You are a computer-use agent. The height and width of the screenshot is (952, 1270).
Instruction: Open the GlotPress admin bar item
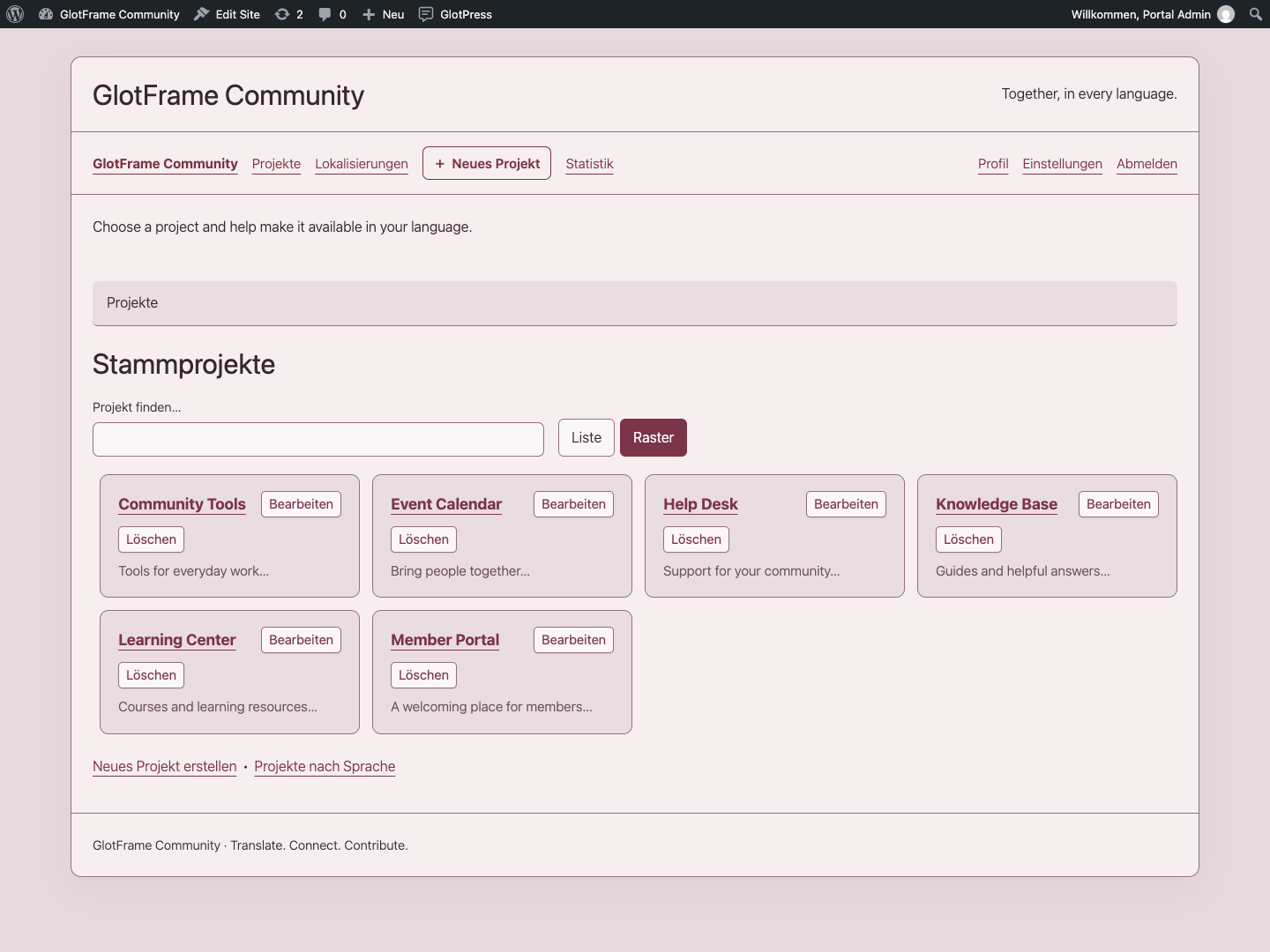tap(456, 14)
